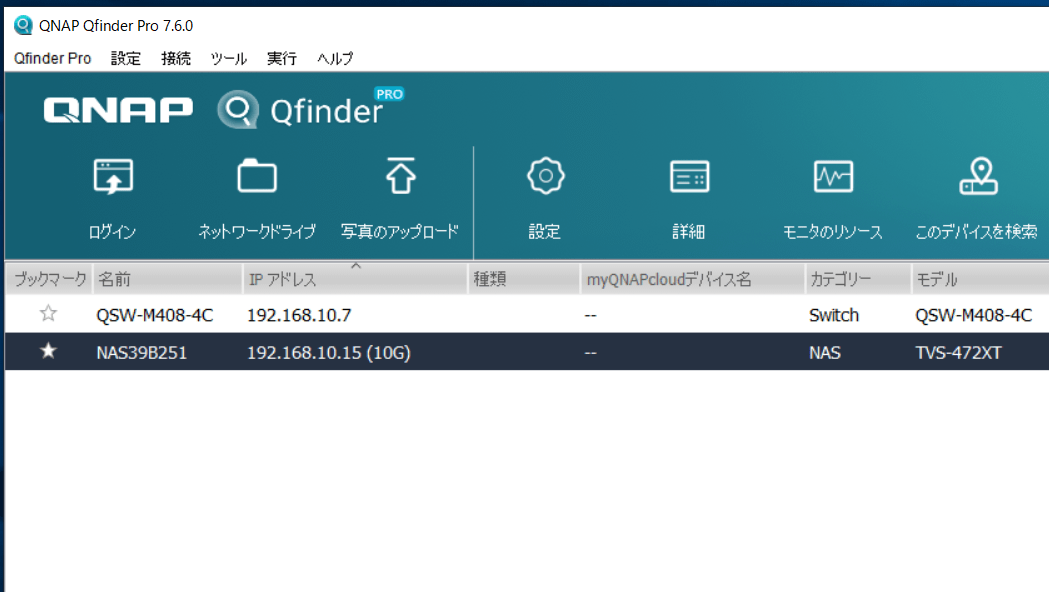
Task: Click the IP address 192.168.10.15 (10G)
Action: tap(328, 353)
